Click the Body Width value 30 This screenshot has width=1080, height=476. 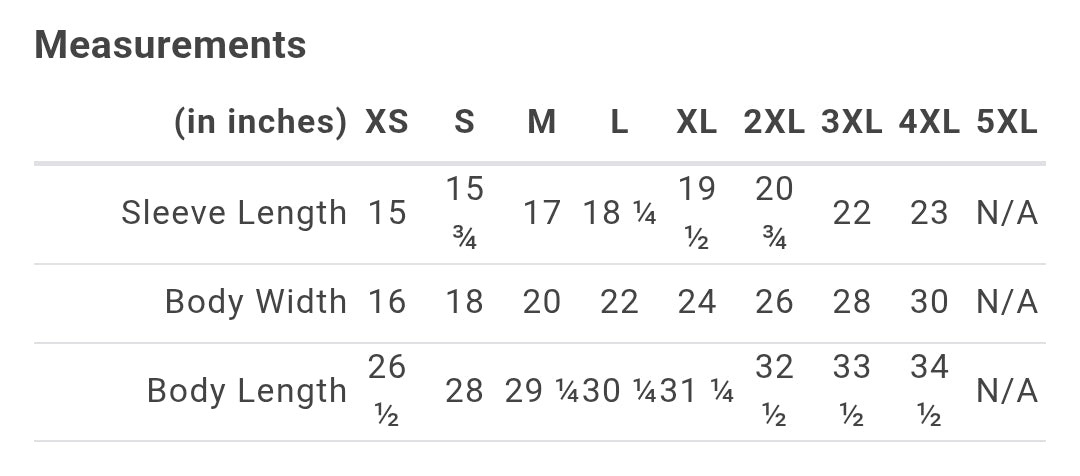[x=929, y=302]
